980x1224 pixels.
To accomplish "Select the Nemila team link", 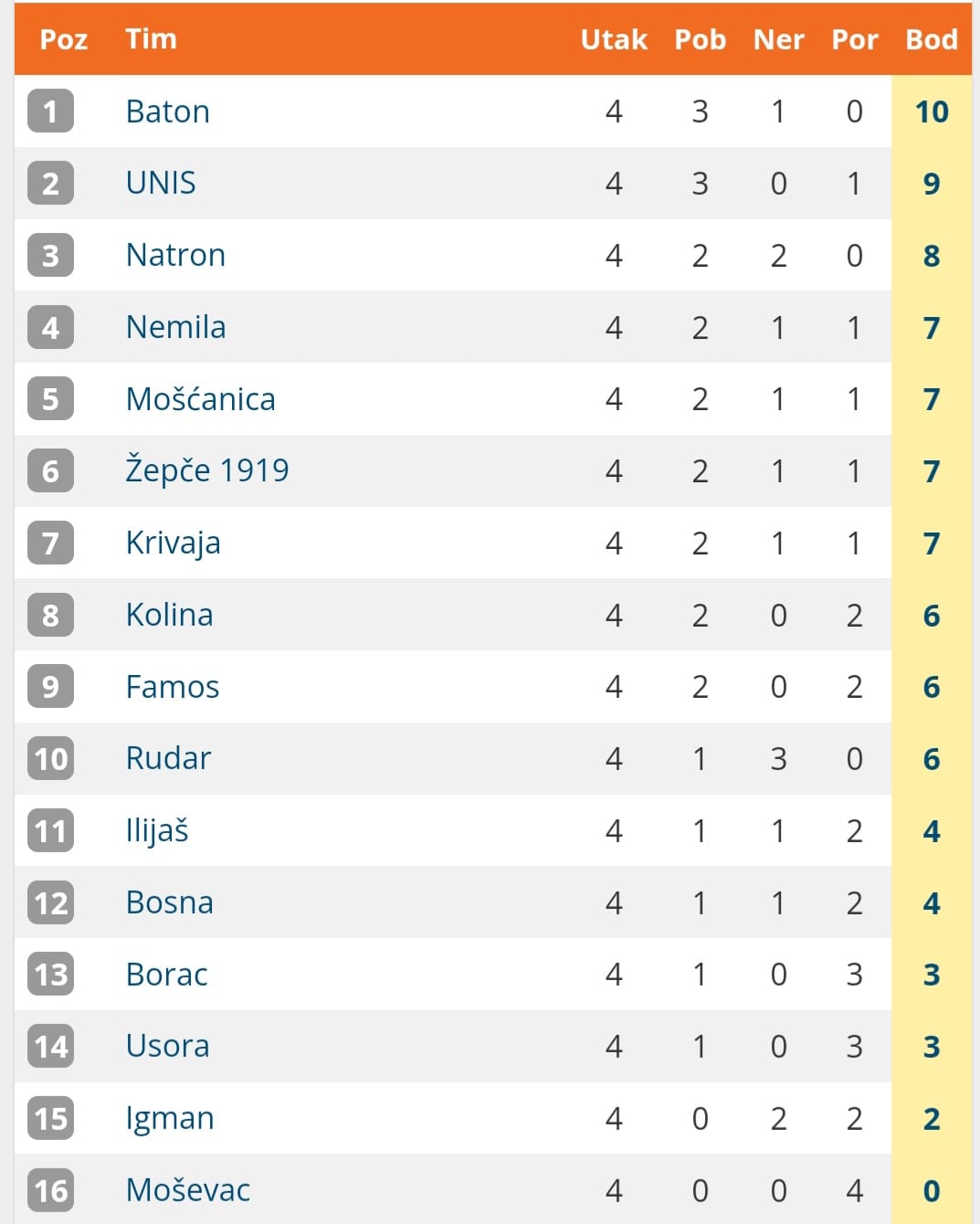I will (x=175, y=327).
